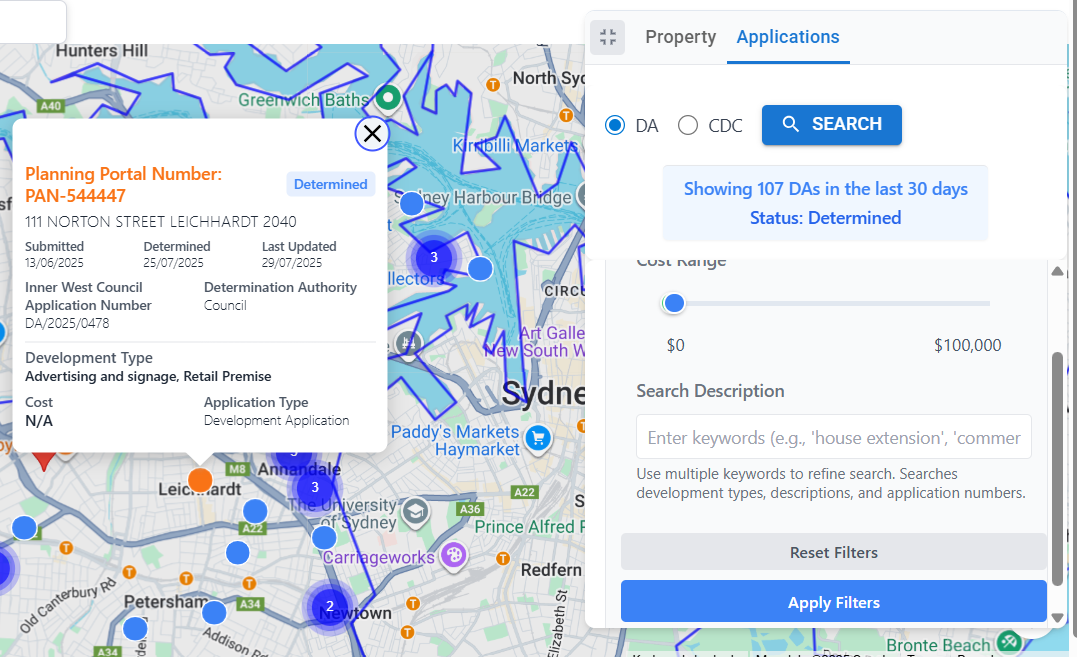Collapse the panel using the shrink icon
This screenshot has height=657, width=1077.
[x=607, y=36]
